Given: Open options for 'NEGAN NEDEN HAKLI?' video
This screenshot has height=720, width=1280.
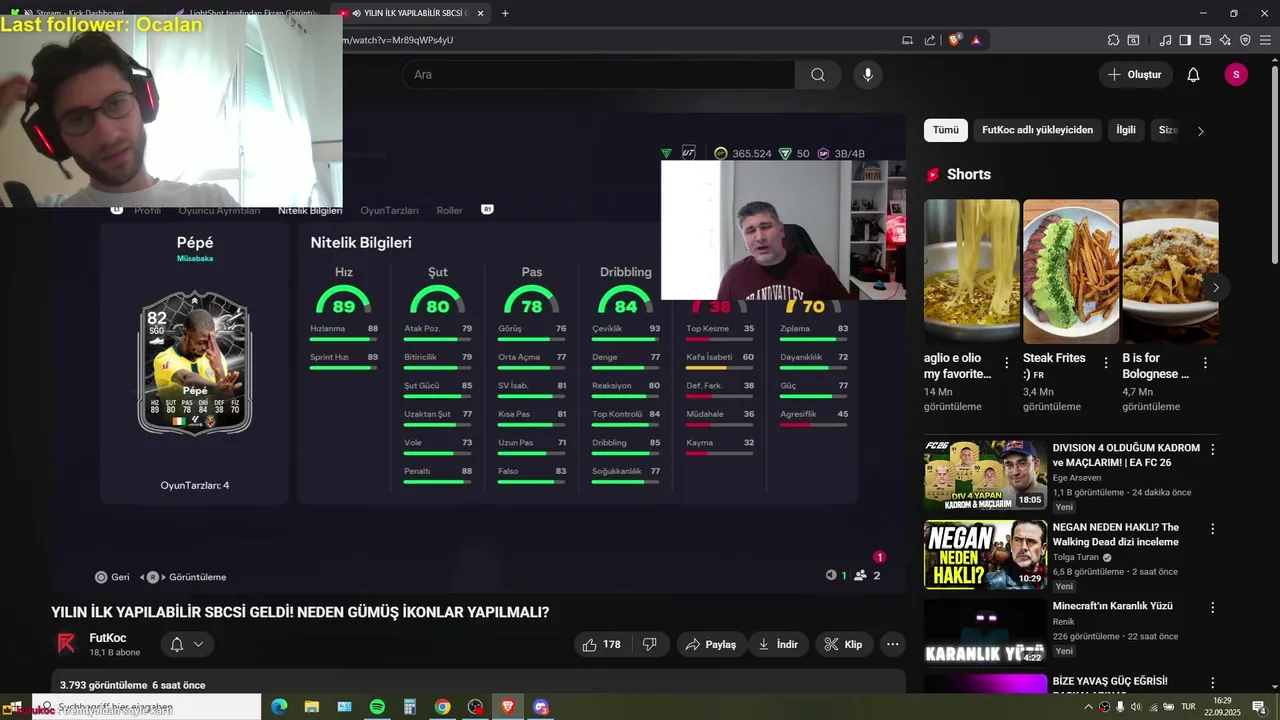Looking at the screenshot, I should [x=1213, y=529].
